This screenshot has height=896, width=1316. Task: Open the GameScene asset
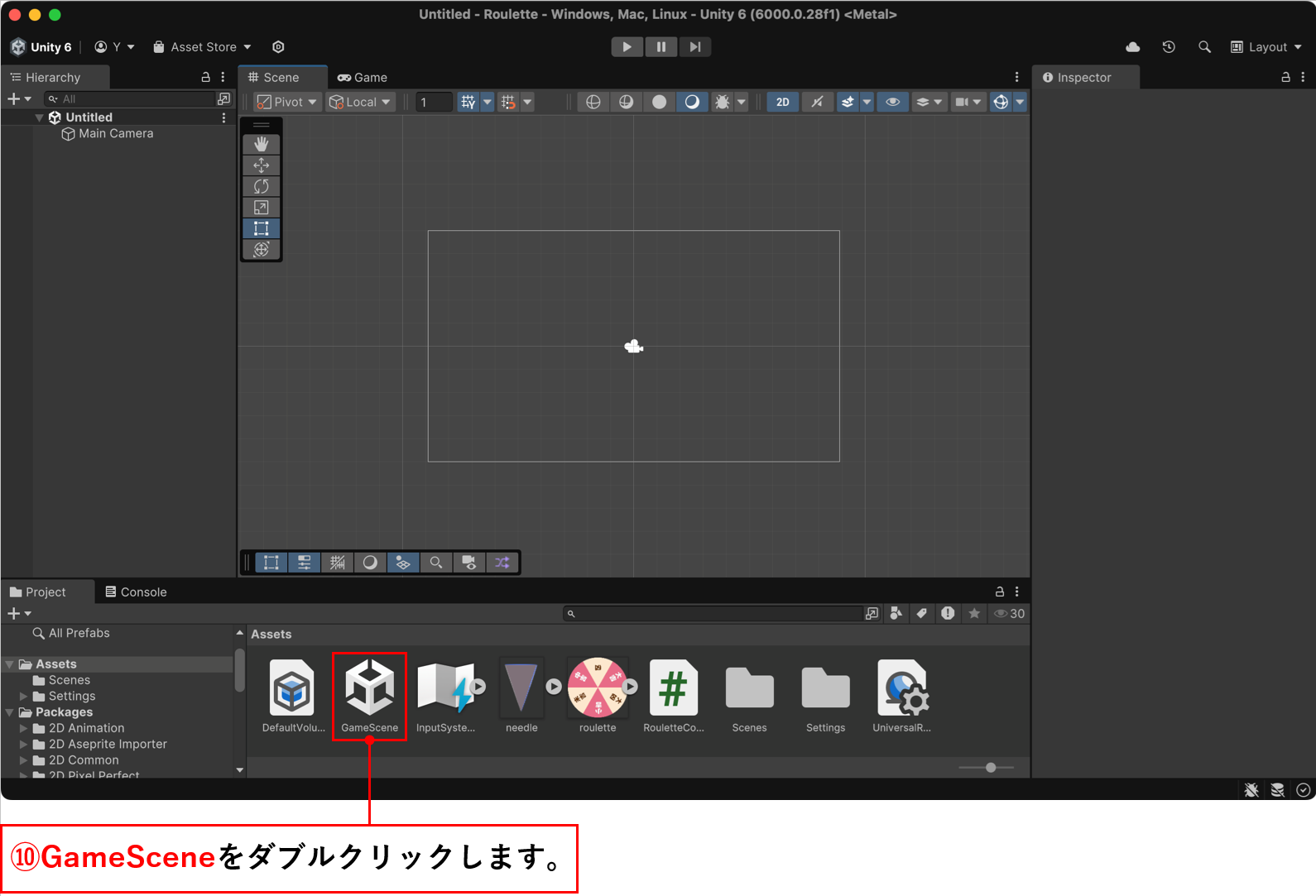[369, 696]
